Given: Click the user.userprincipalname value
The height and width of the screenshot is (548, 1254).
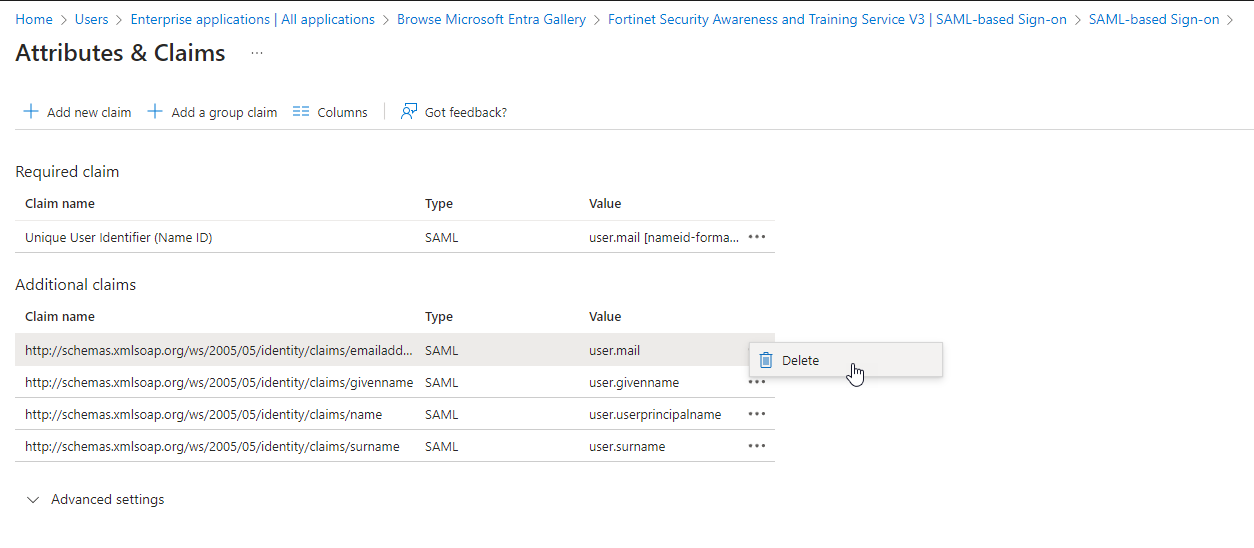Looking at the screenshot, I should [655, 414].
